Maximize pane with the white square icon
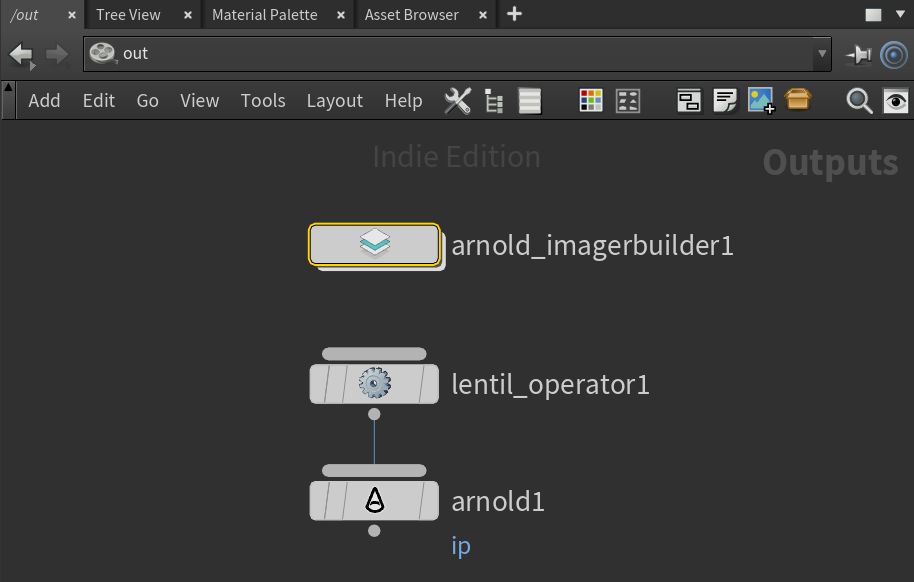Screen dimensions: 914x582 [873, 15]
